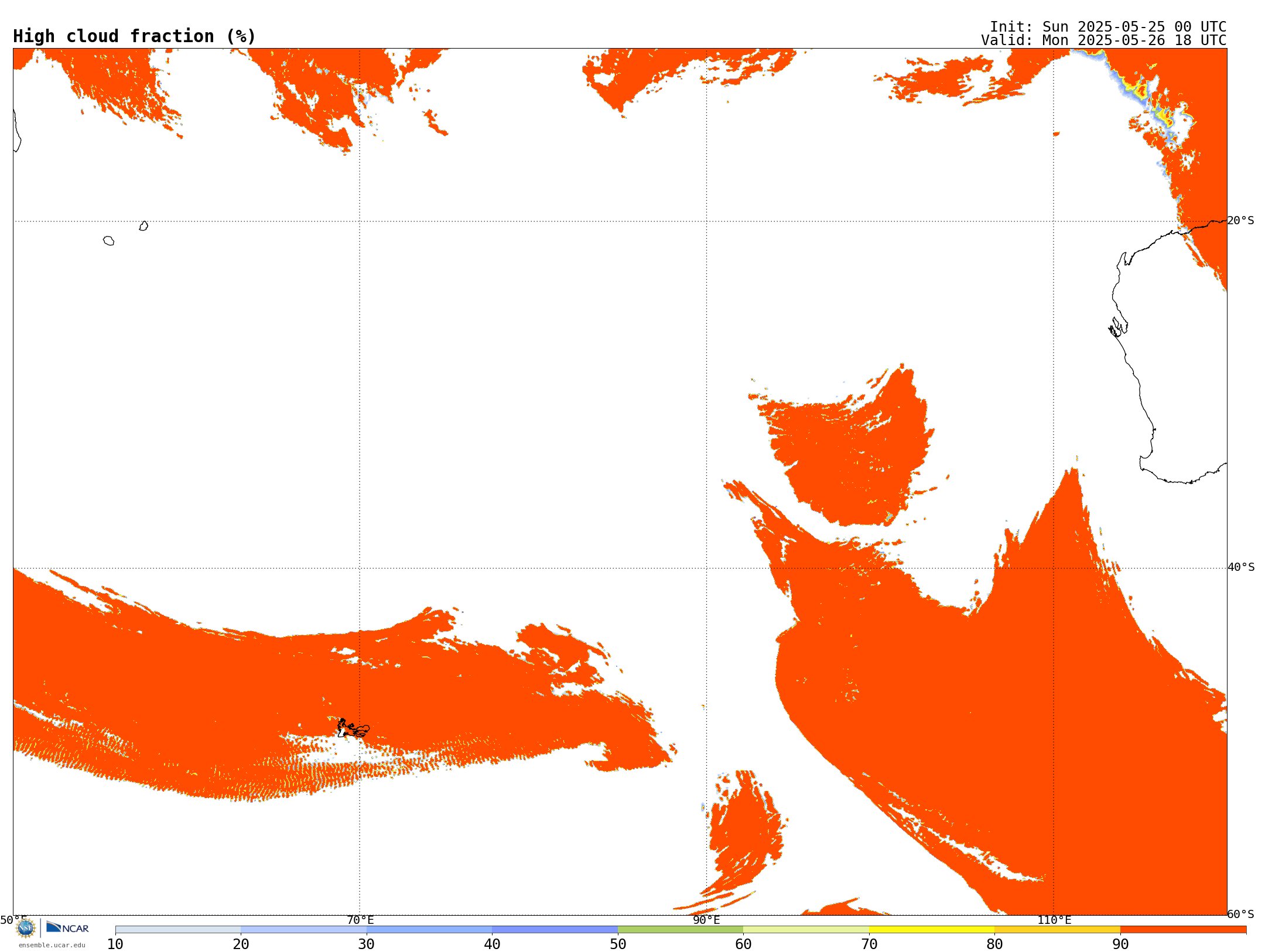Click the blue 40-50 colorbar segment
The image size is (1265, 952).
pos(555,929)
